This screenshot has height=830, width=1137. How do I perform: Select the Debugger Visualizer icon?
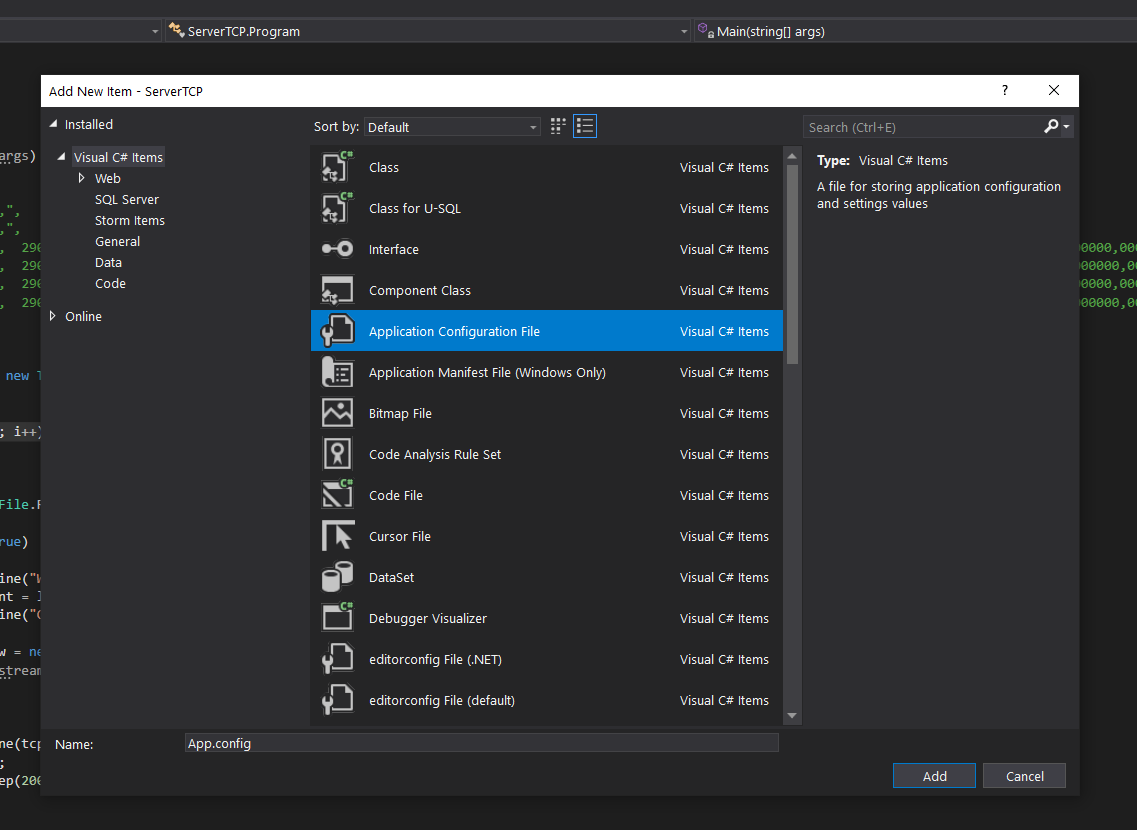click(337, 618)
